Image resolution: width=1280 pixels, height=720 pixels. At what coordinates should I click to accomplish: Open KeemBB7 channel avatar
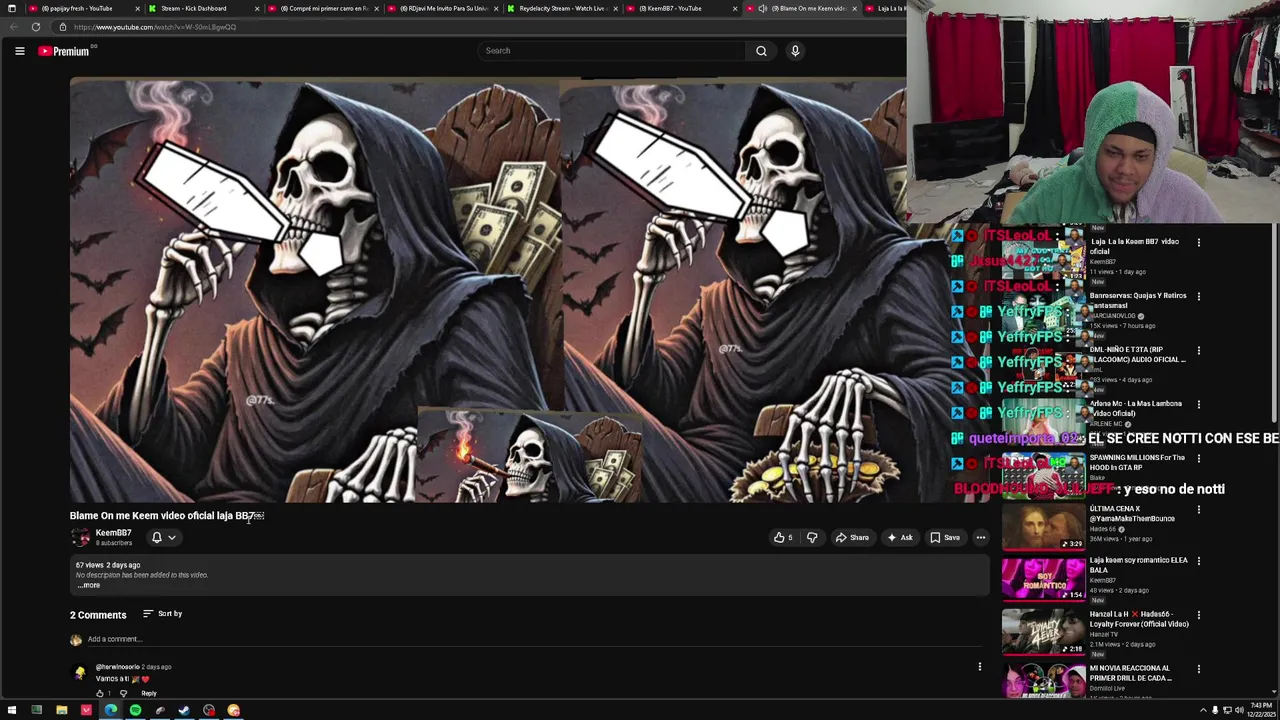pos(80,538)
